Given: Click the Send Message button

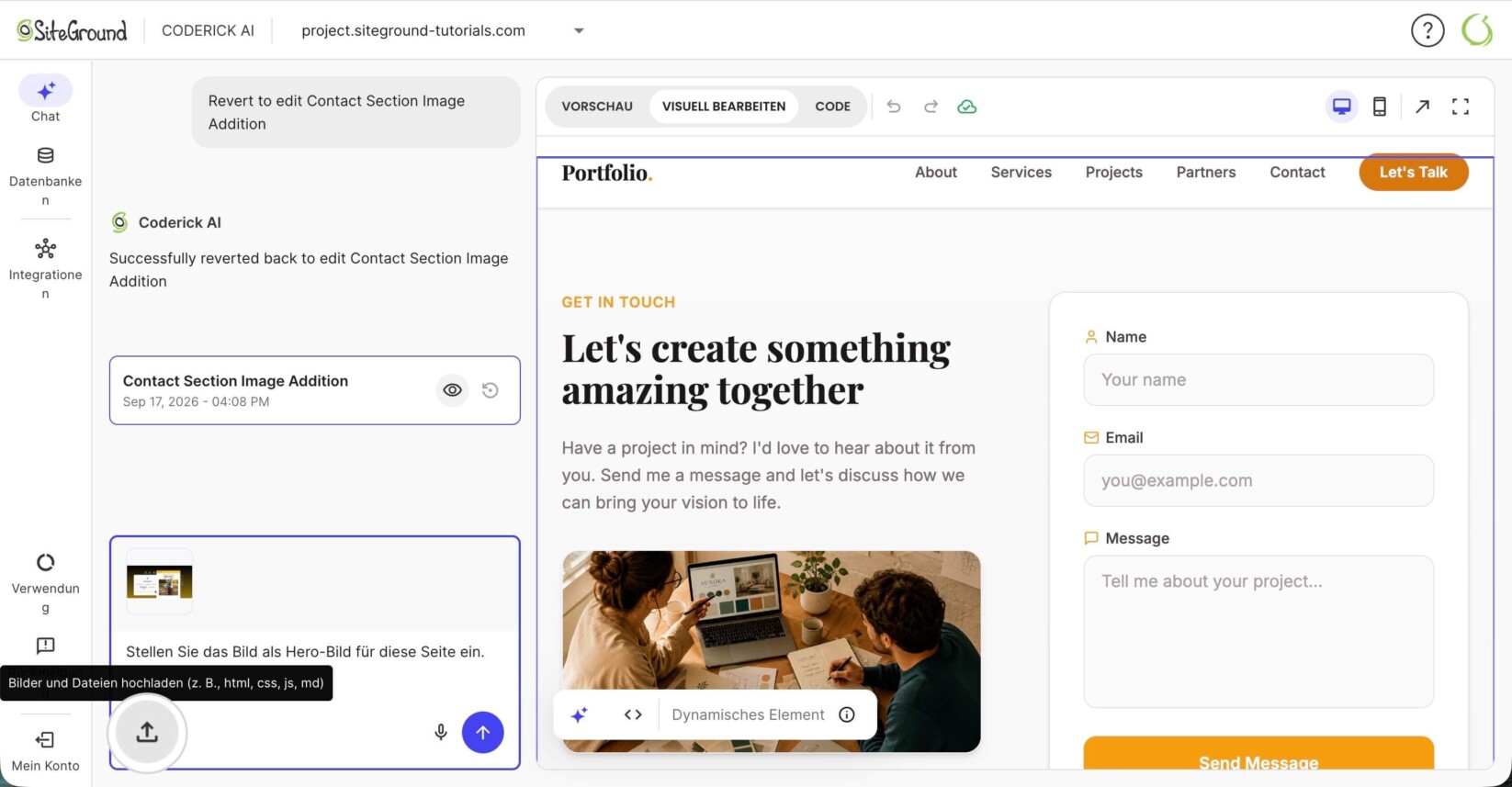Looking at the screenshot, I should pos(1258,755).
